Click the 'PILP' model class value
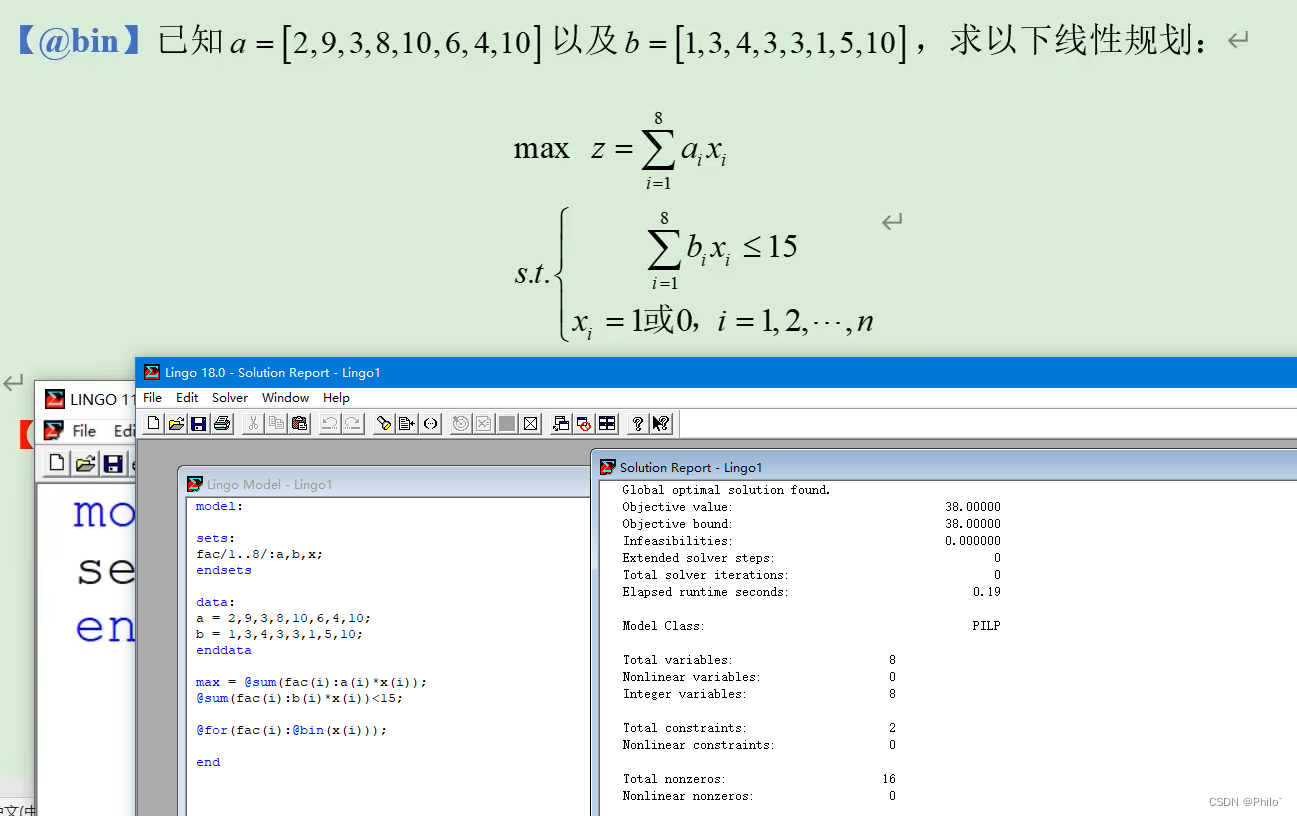Image resolution: width=1297 pixels, height=816 pixels. coord(986,626)
